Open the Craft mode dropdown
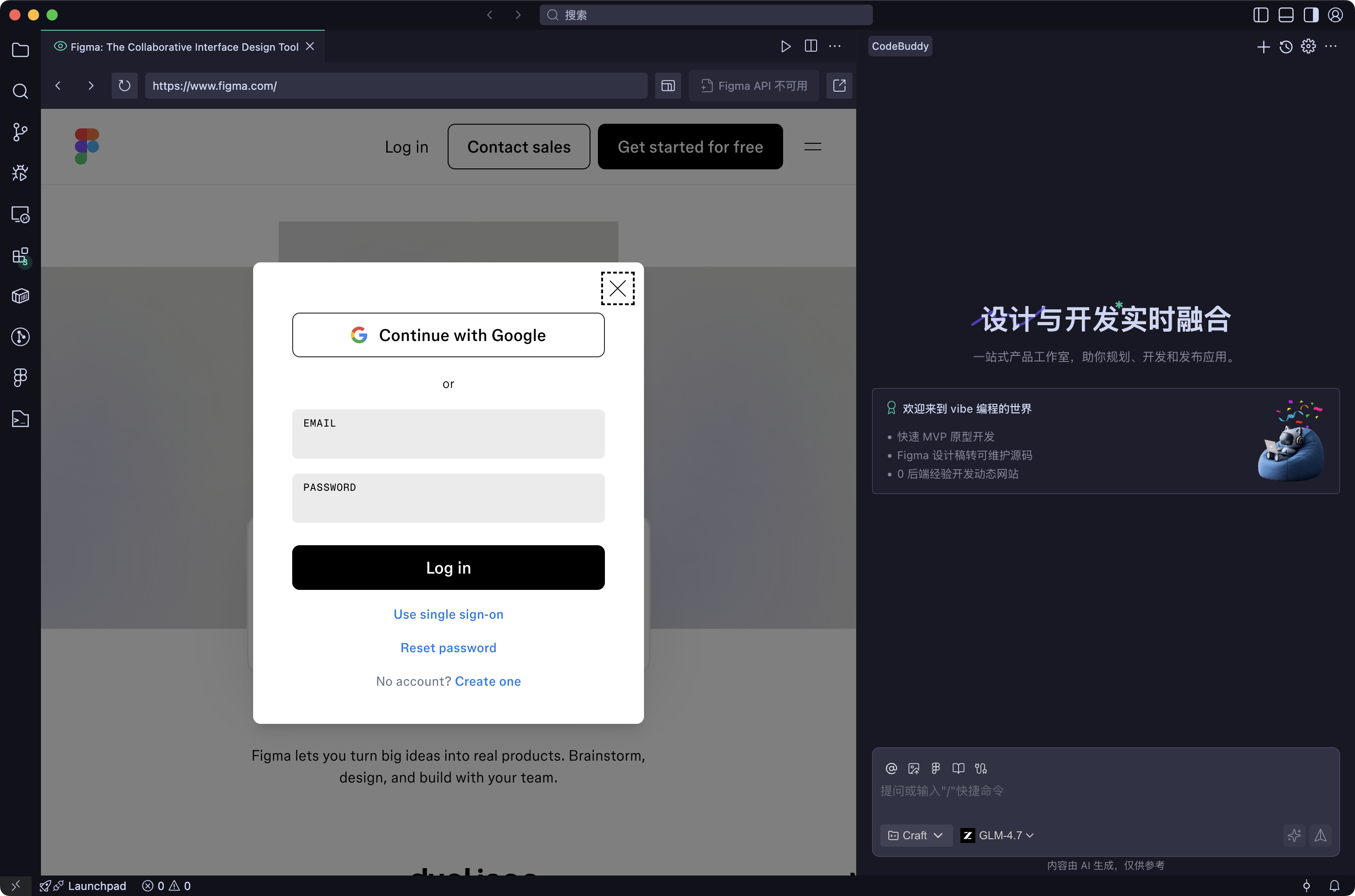Screen dimensions: 1355x896 coord(916,835)
